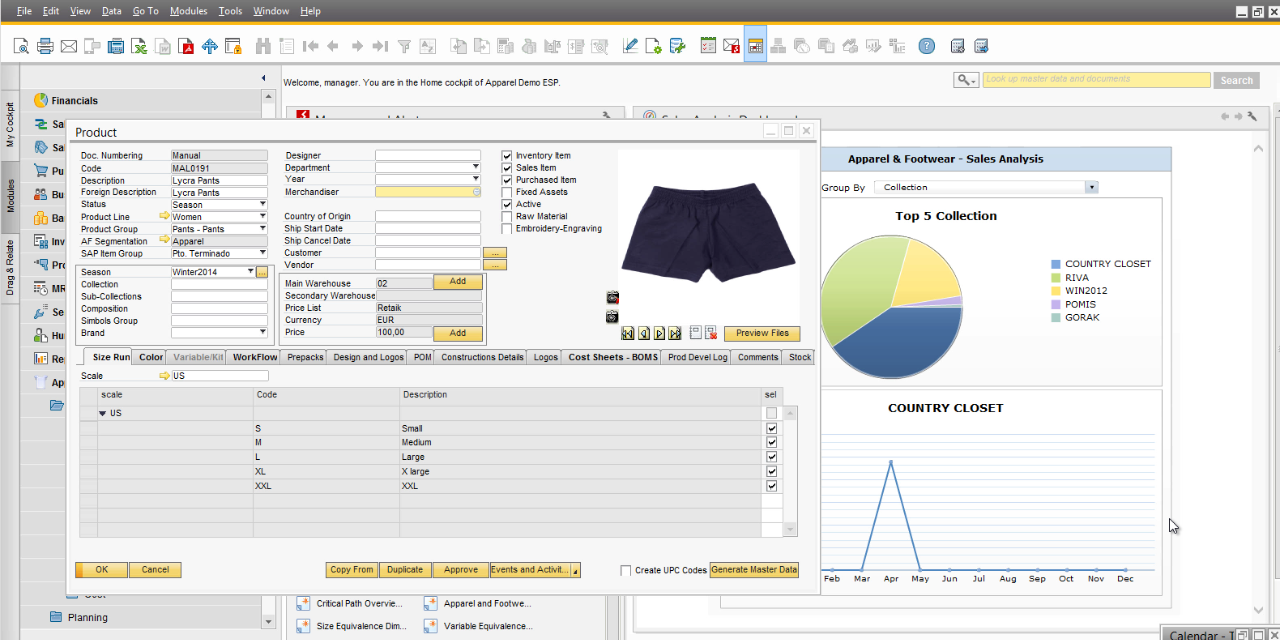The width and height of the screenshot is (1280, 640).
Task: Open the Help question mark icon
Action: click(927, 46)
